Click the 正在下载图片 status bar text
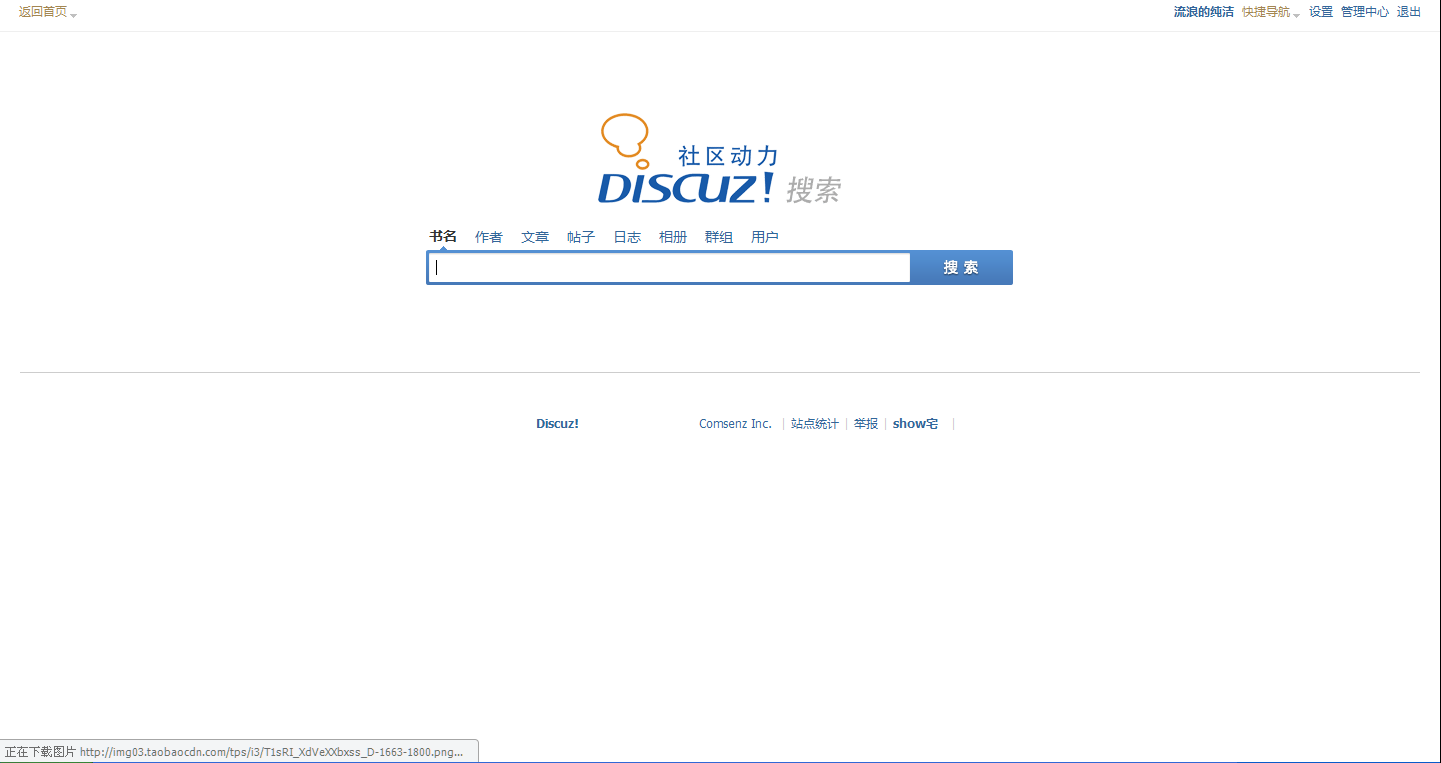Screen dimensions: 1441x763 tap(40, 752)
